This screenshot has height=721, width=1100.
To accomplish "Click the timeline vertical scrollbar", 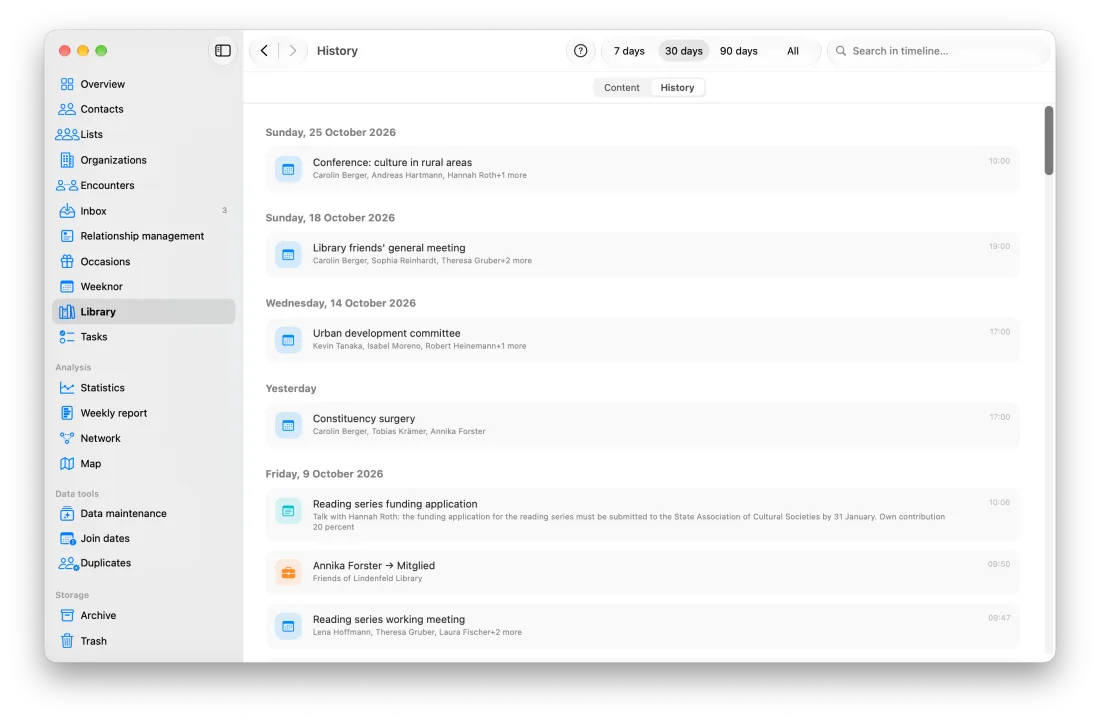I will pos(1049,140).
